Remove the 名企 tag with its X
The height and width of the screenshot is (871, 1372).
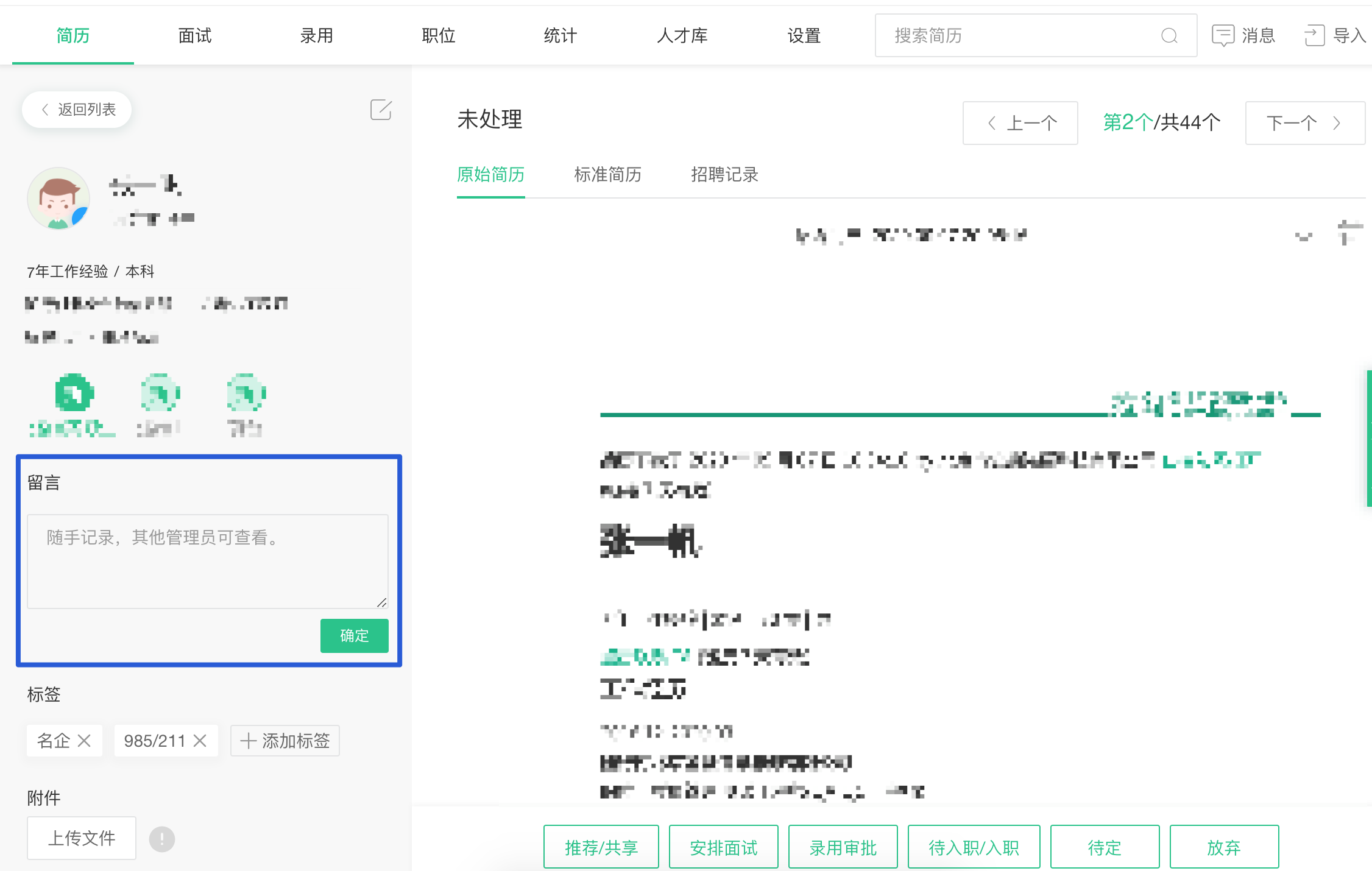point(85,741)
